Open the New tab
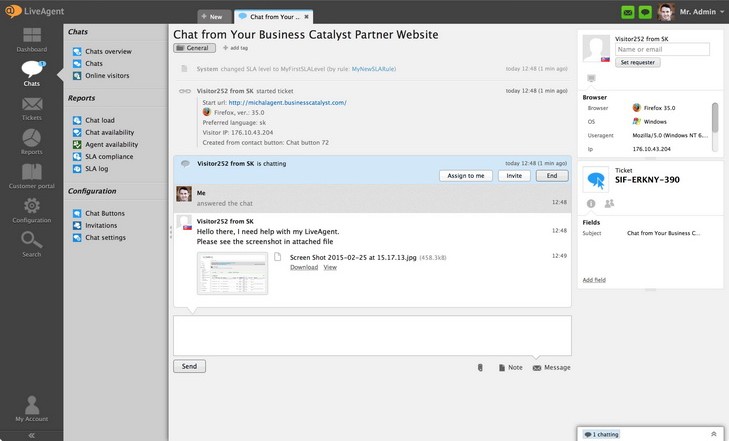The height and width of the screenshot is (441, 729). (214, 17)
